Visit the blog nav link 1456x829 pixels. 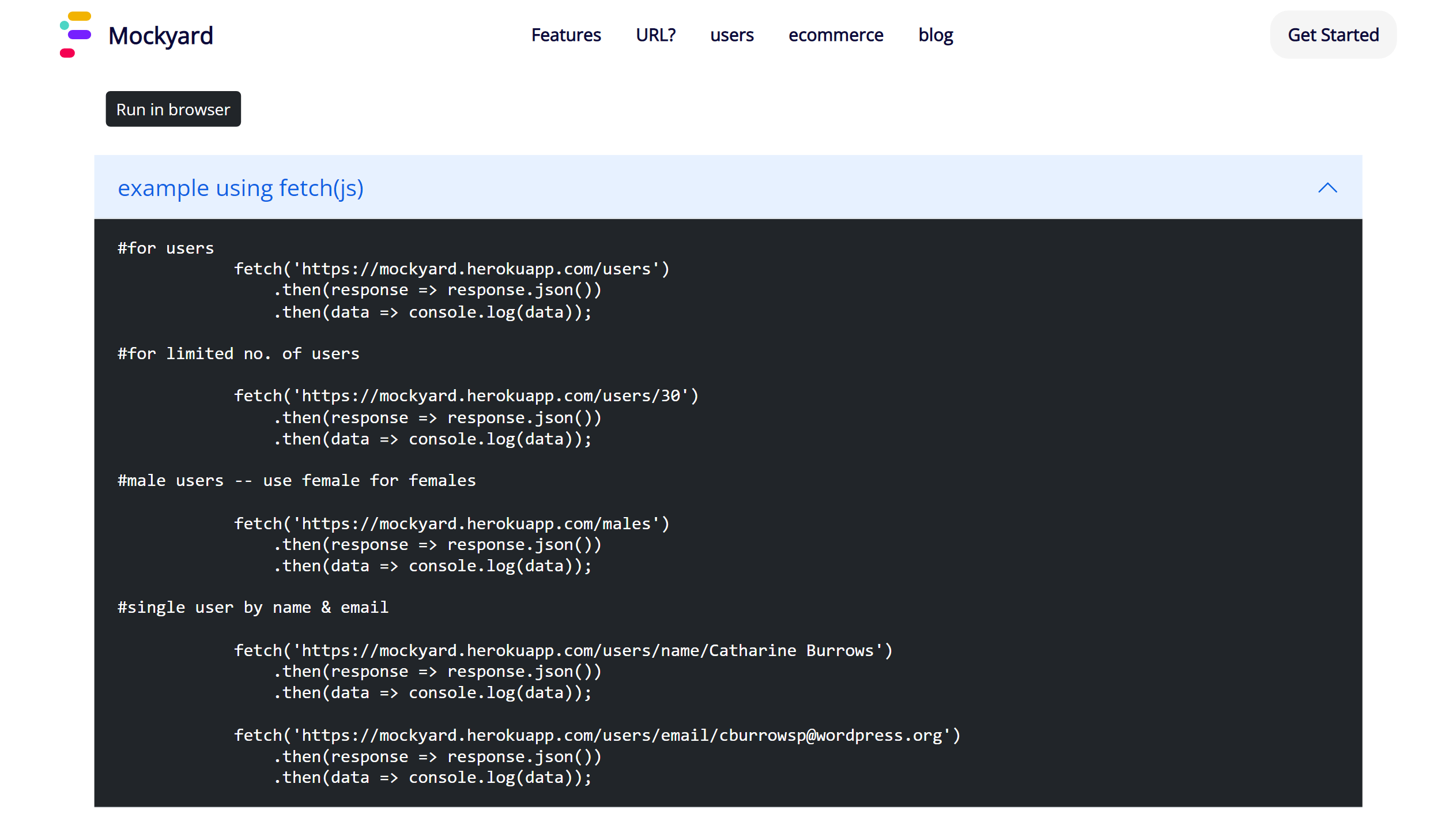[x=936, y=35]
